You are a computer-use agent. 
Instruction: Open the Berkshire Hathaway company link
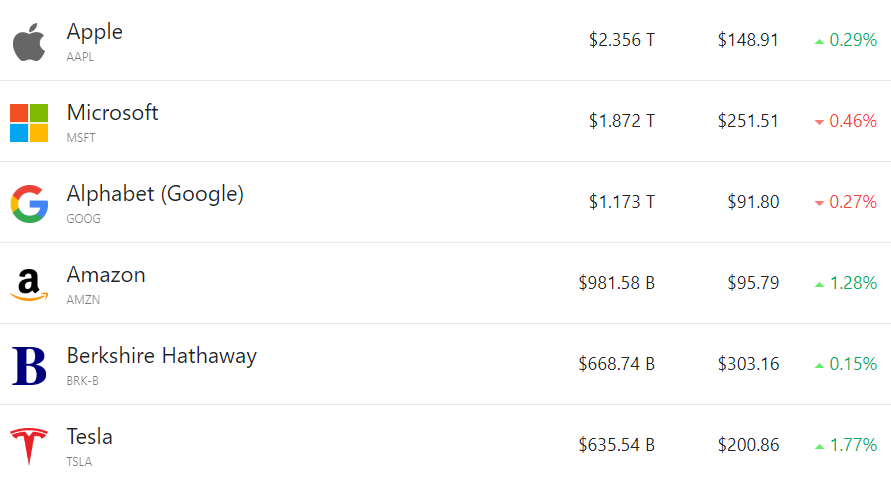click(161, 356)
